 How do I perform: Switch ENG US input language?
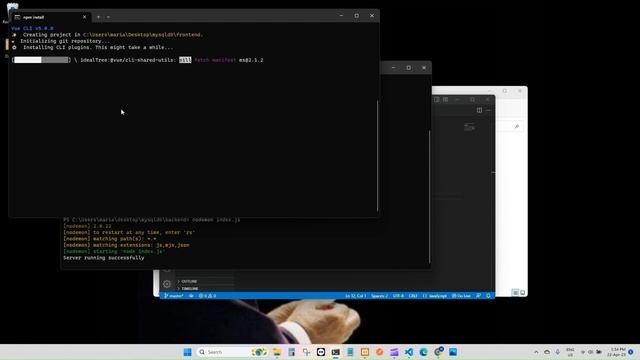tap(570, 352)
